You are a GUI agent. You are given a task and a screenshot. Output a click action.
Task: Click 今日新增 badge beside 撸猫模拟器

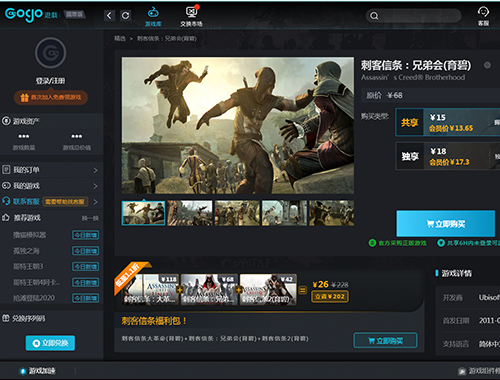[86, 235]
